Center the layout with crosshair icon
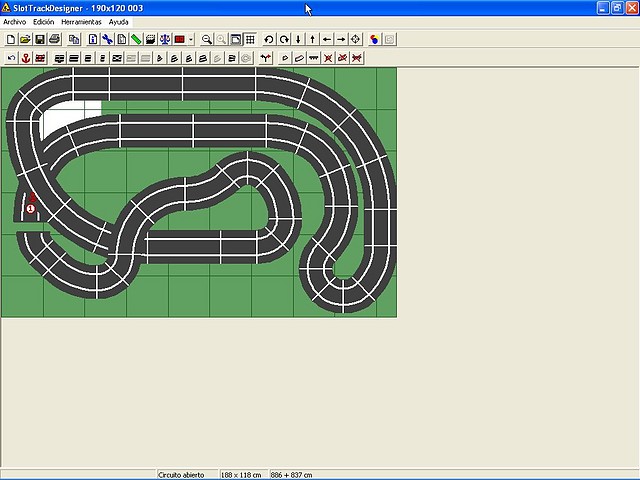Image resolution: width=640 pixels, height=480 pixels. tap(356, 39)
